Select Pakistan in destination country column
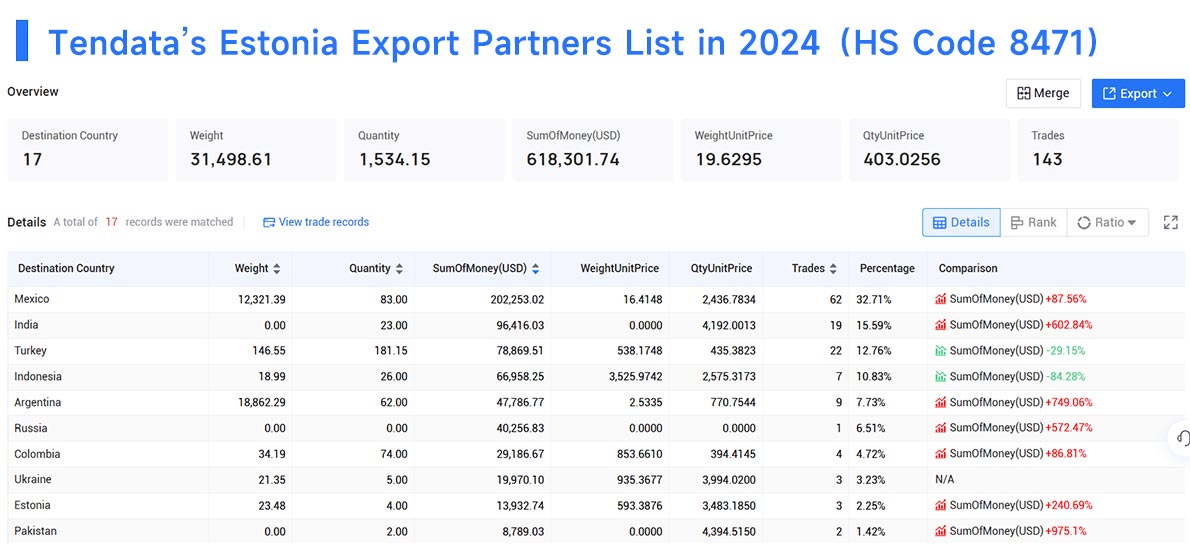1190x552 pixels. point(35,532)
